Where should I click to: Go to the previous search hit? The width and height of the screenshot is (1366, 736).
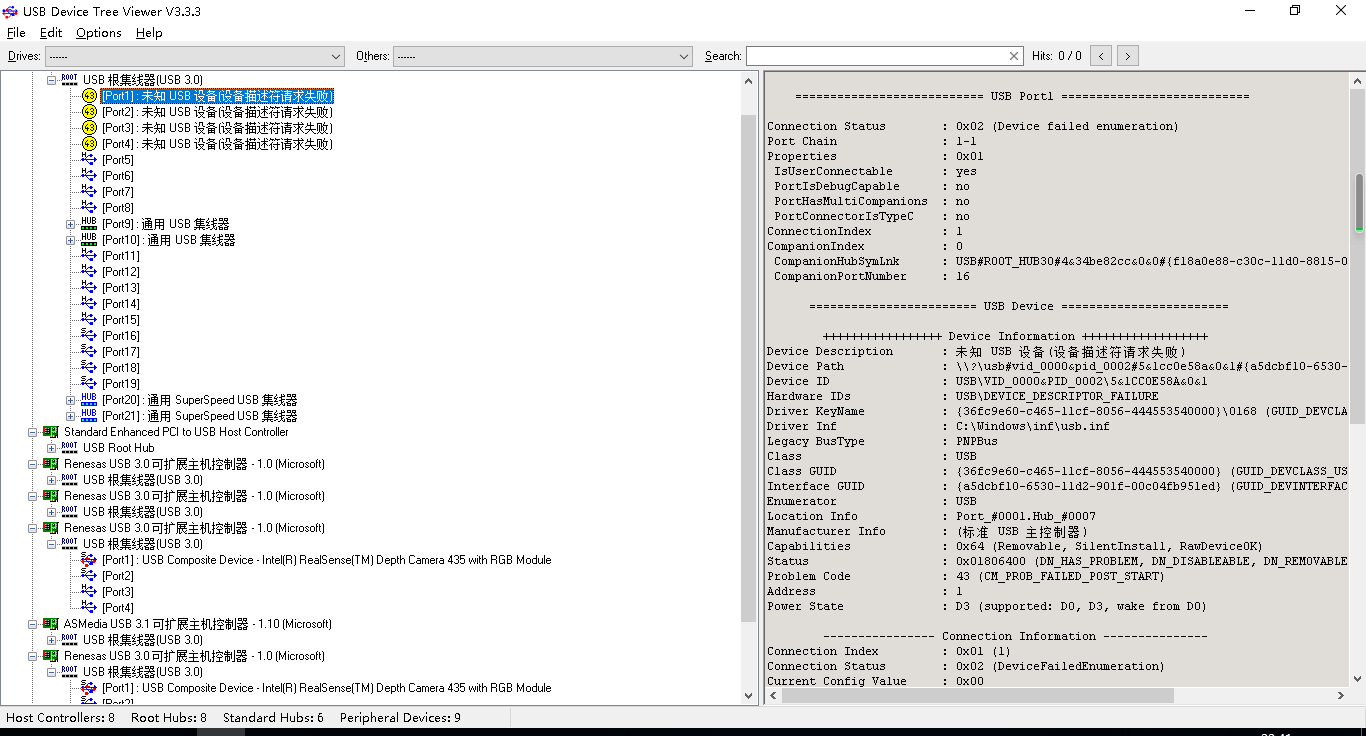pyautogui.click(x=1101, y=56)
